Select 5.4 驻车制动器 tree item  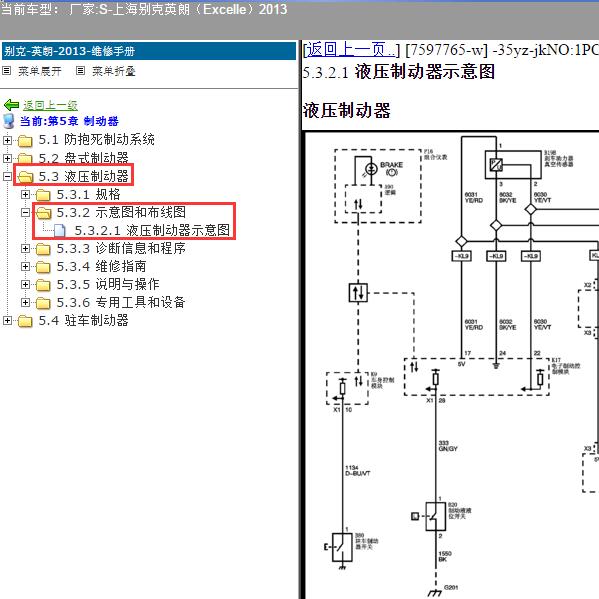click(83, 321)
